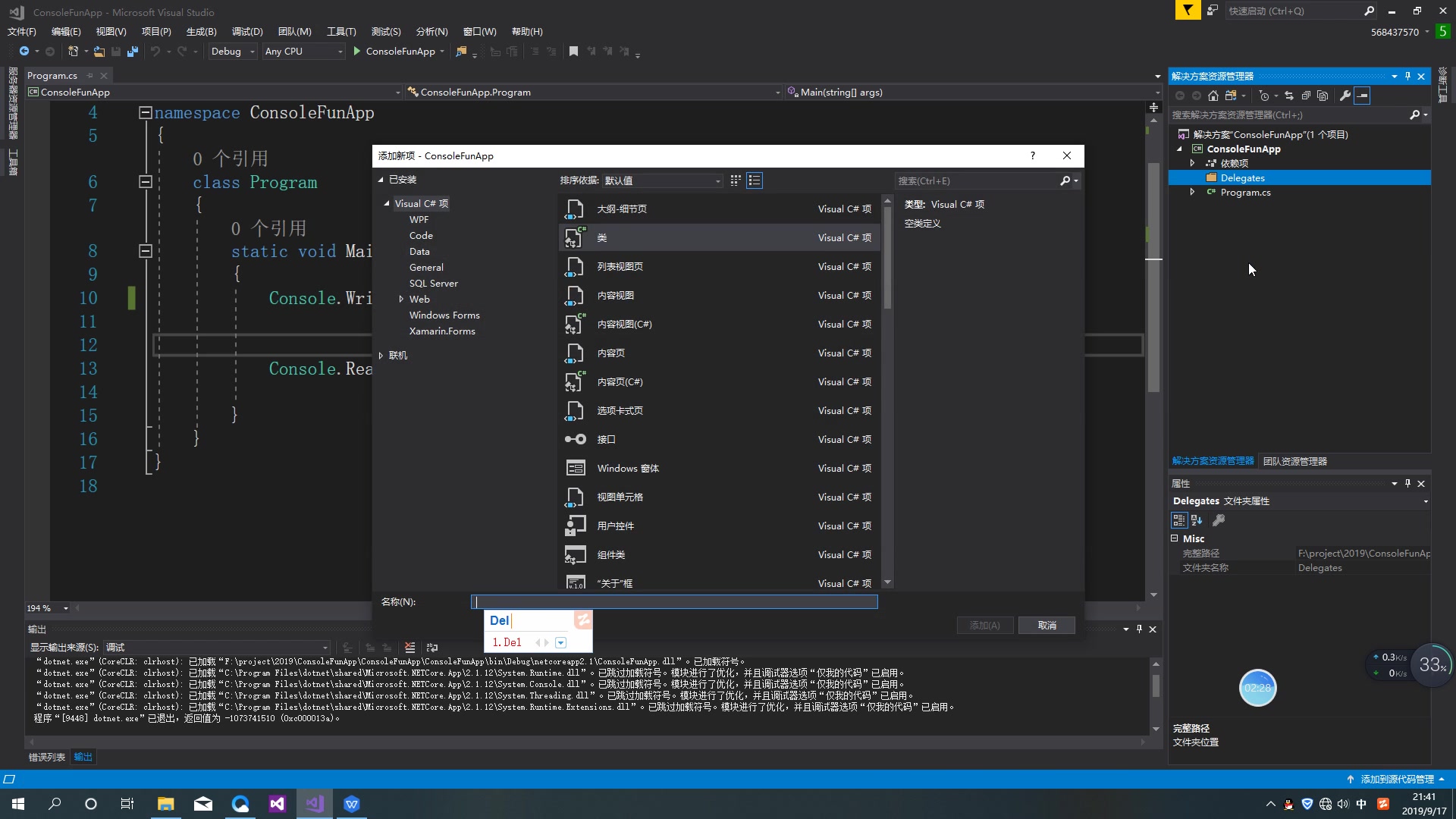Click 添加到源代码管理 in status bar
Viewport: 1456px width, 819px height.
tap(1397, 779)
